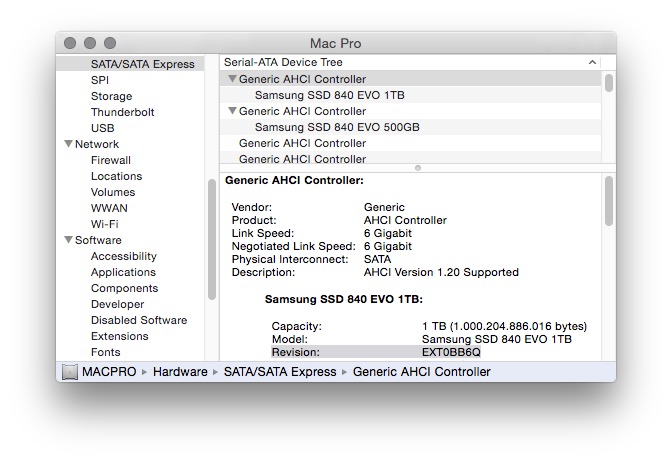Select Developer in the sidebar
This screenshot has height=462, width=672.
117,304
